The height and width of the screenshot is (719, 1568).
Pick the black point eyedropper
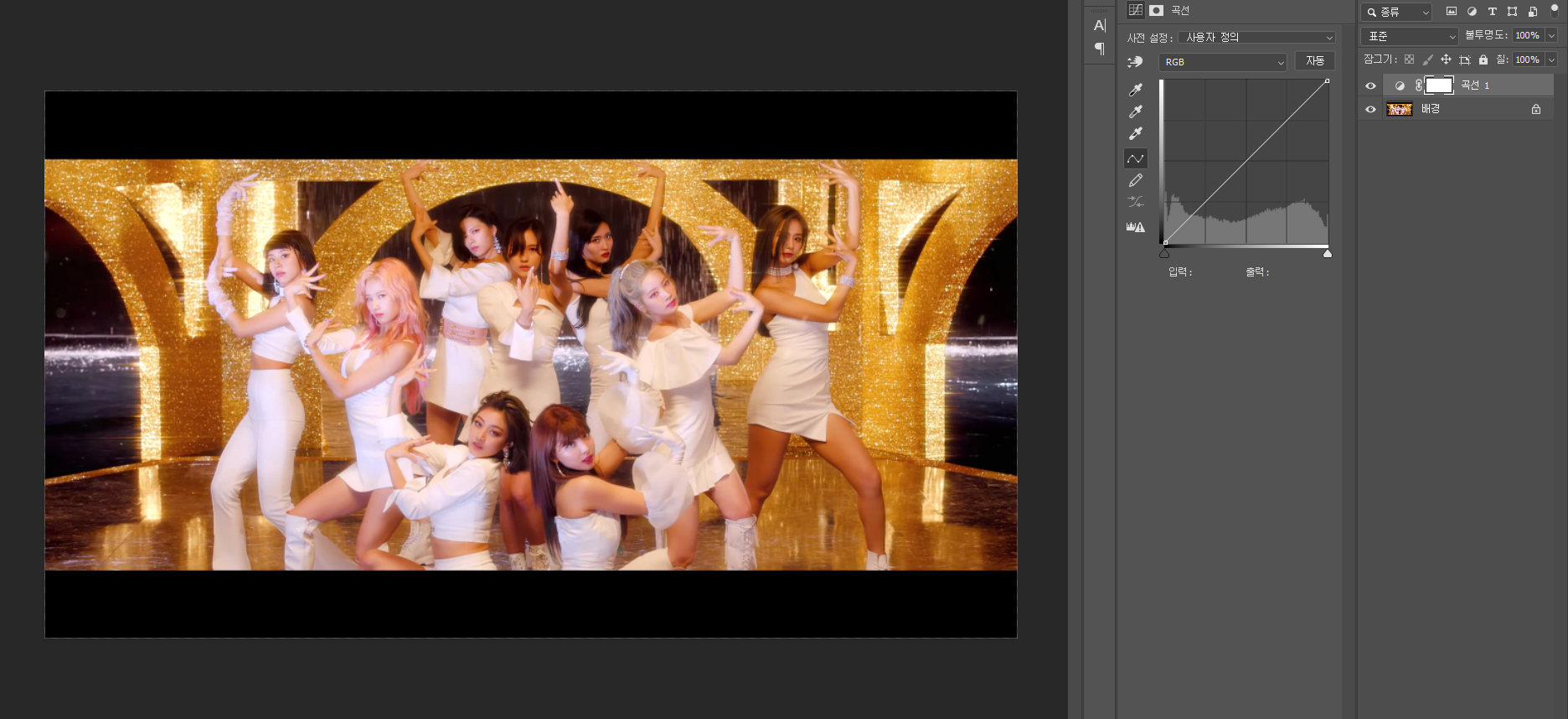pos(1136,89)
